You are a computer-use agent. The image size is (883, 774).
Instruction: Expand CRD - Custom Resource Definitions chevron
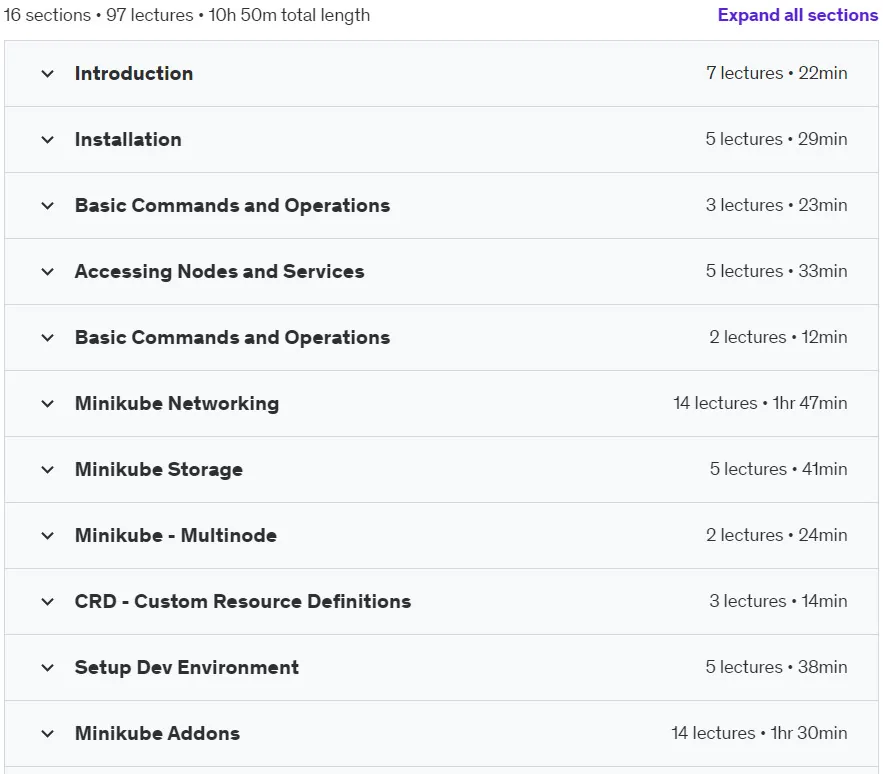point(48,602)
